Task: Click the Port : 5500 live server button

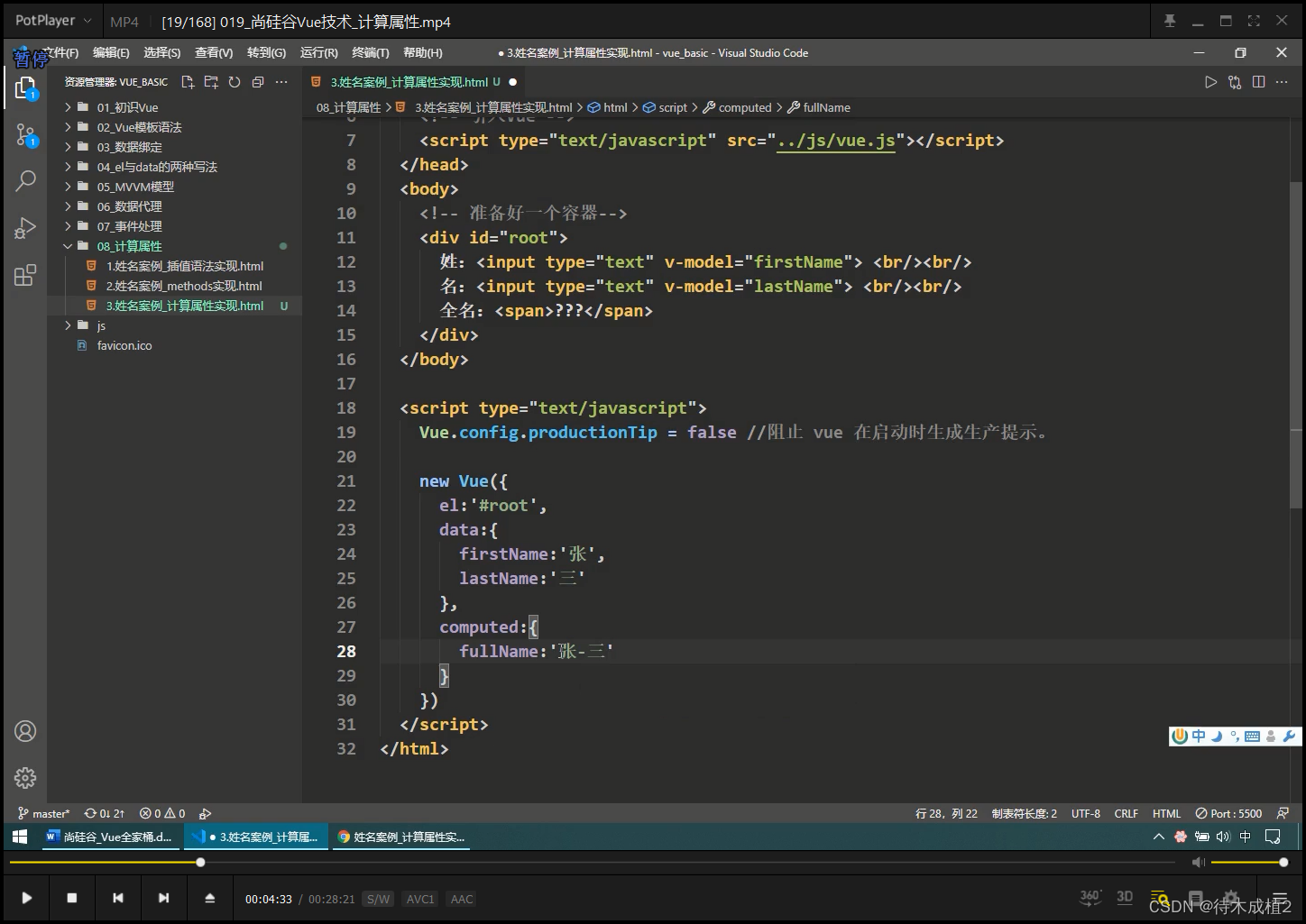Action: 1228,813
